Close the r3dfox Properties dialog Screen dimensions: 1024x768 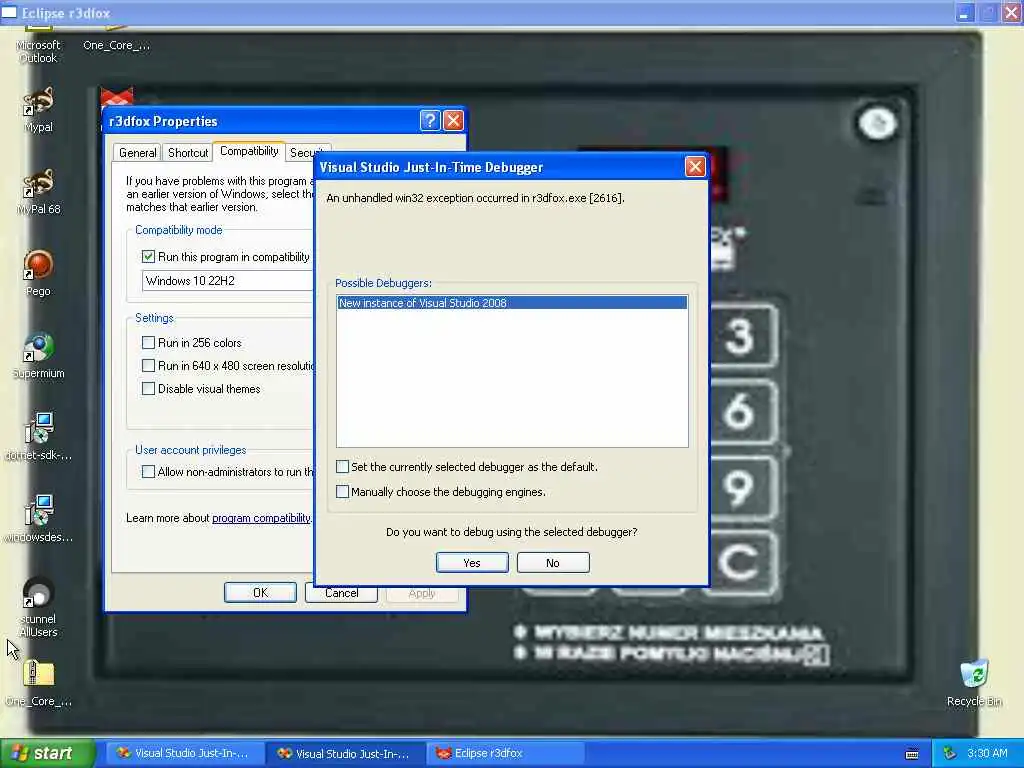pos(453,121)
